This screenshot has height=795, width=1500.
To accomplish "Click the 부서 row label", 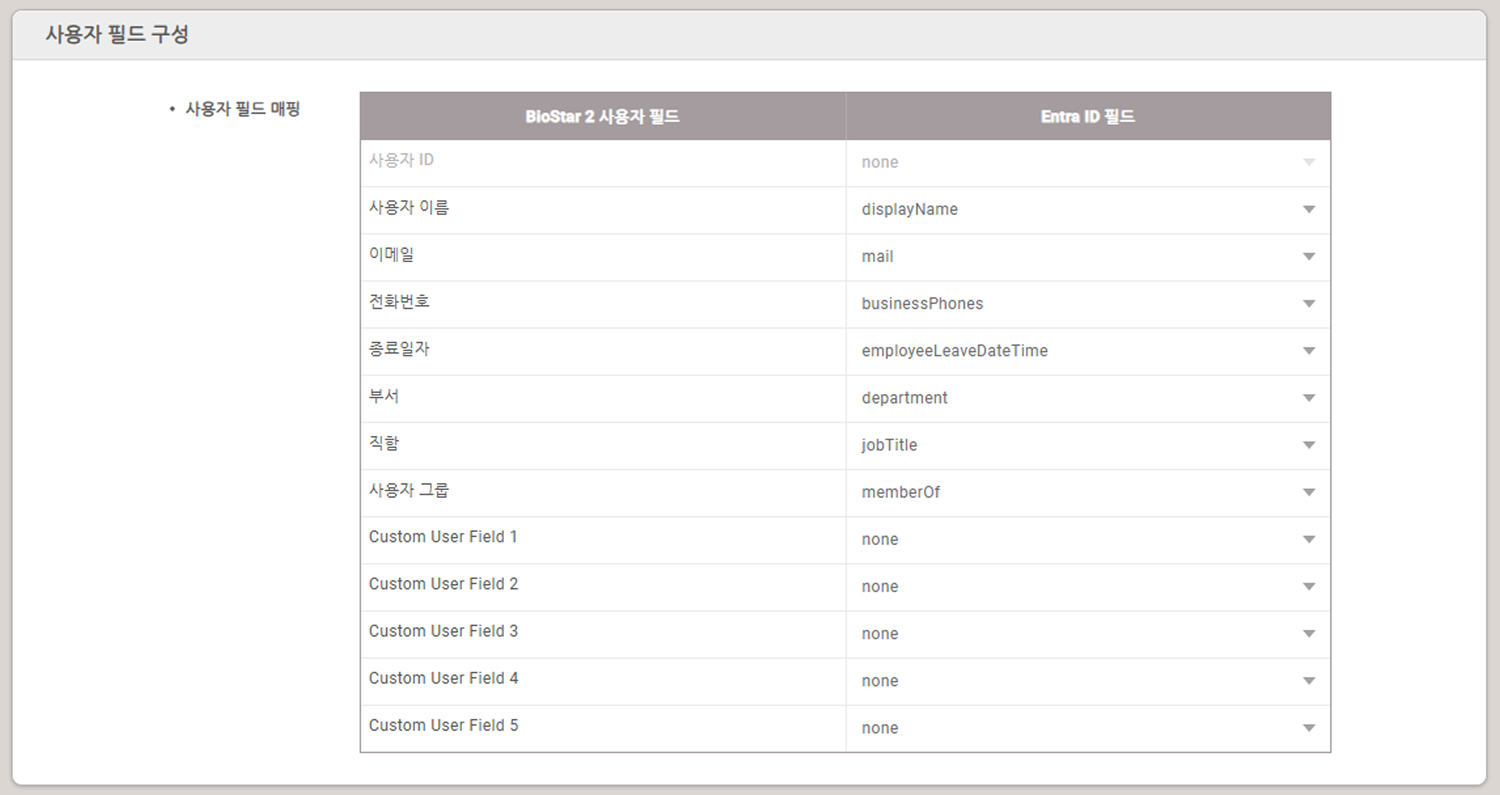I will pos(384,396).
